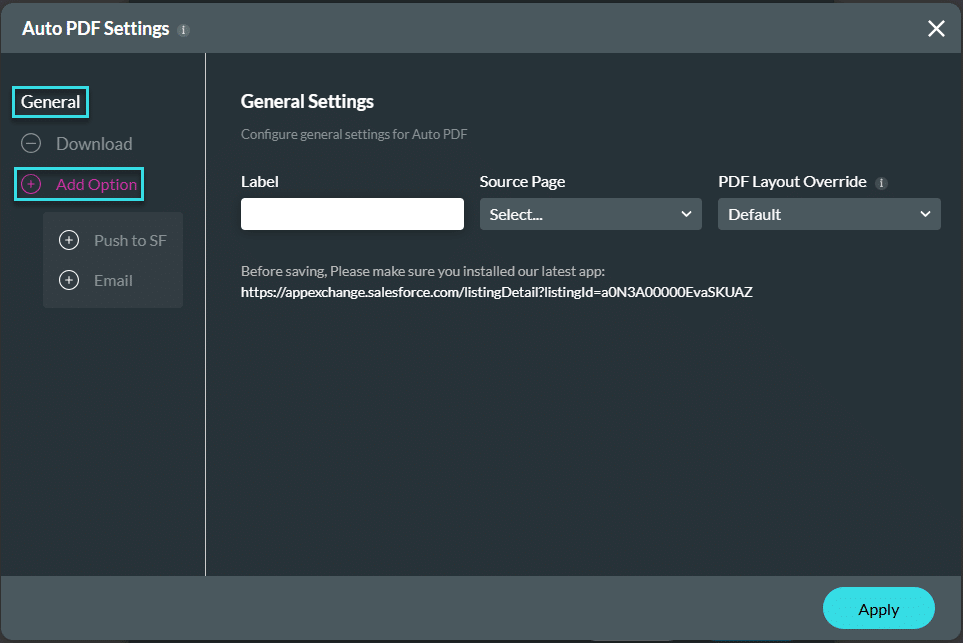Choose the Push to SF option
Image resolution: width=963 pixels, height=643 pixels.
[x=130, y=240]
